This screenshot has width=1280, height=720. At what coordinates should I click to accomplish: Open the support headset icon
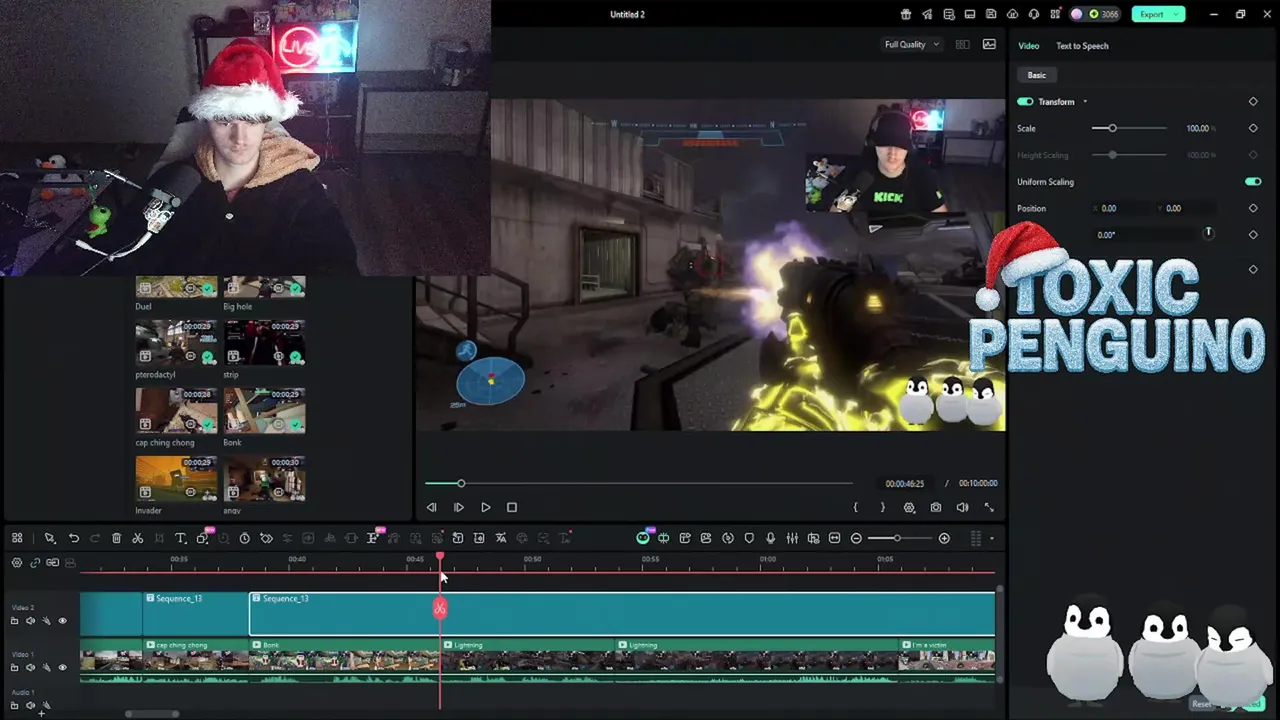pos(1033,14)
